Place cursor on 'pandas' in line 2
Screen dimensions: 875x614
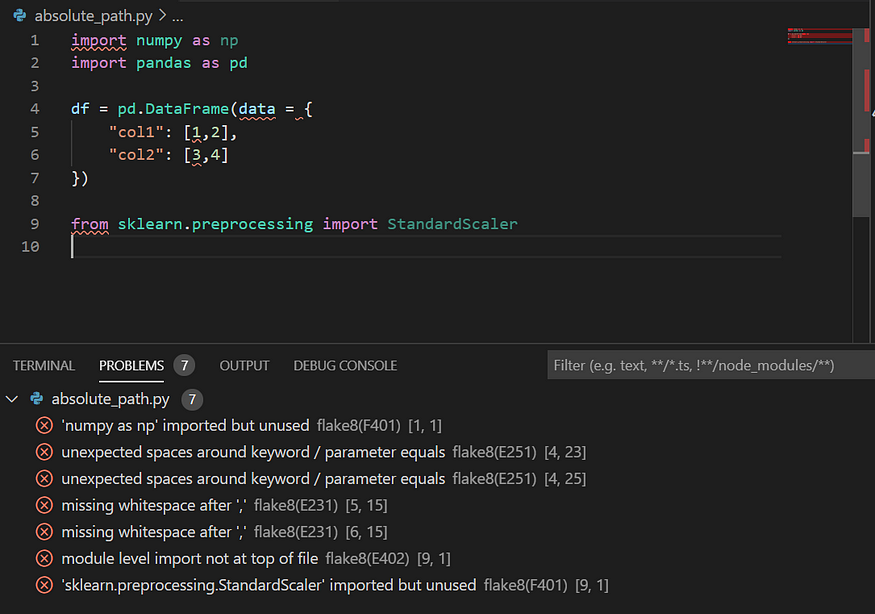click(164, 63)
